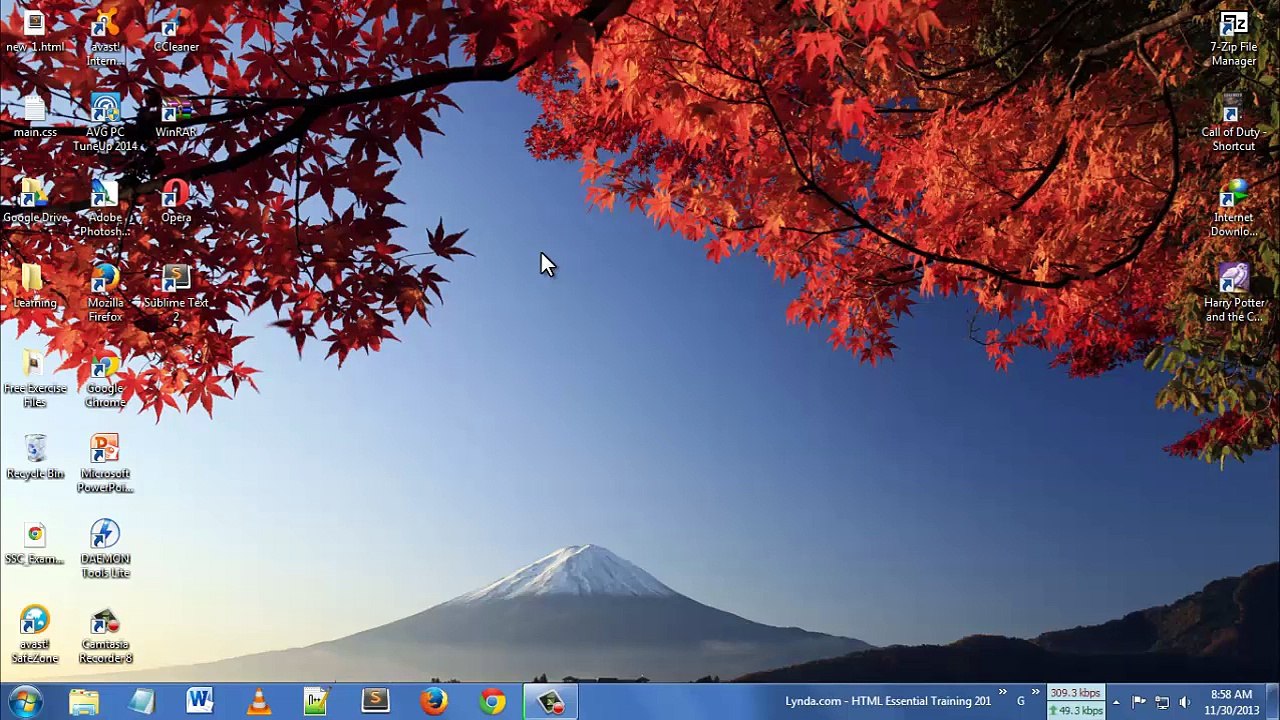
Task: Open the clock showing 8:58 AM
Action: point(1231,702)
